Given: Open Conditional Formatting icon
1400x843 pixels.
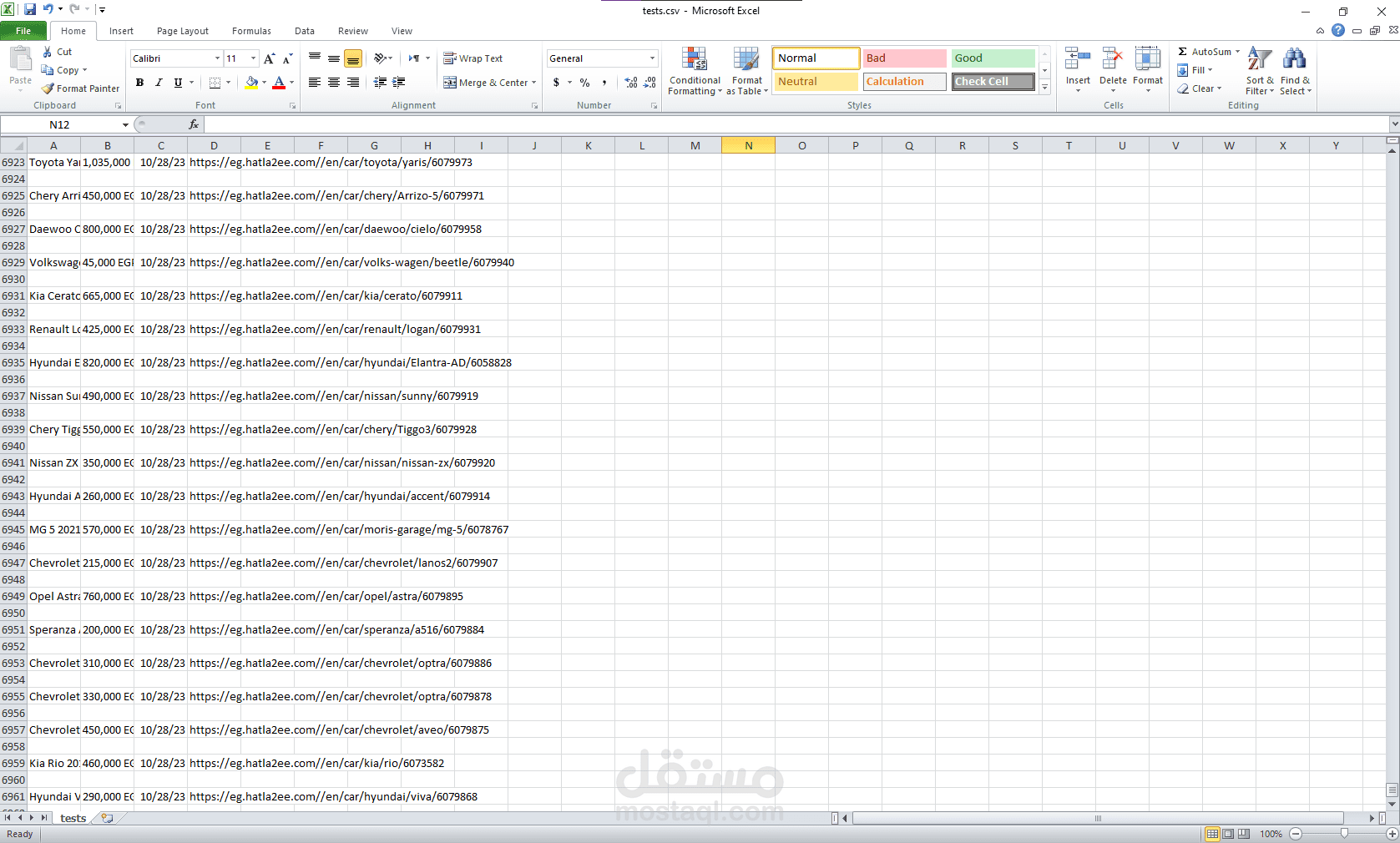Looking at the screenshot, I should click(x=695, y=59).
